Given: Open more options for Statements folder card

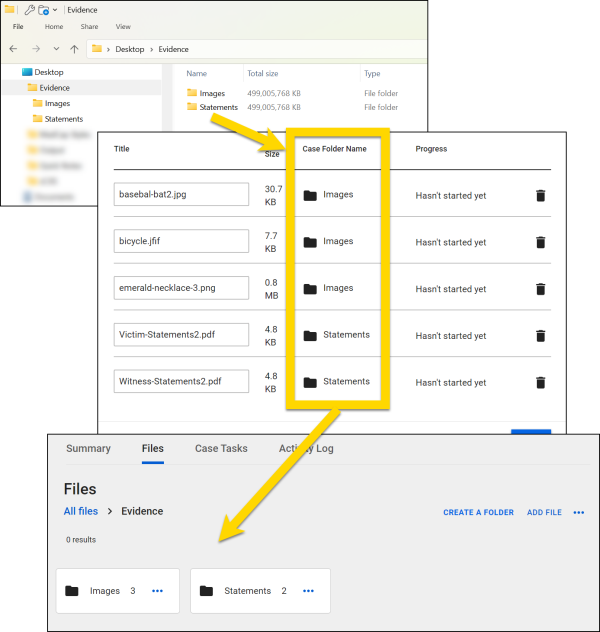Looking at the screenshot, I should click(x=308, y=591).
